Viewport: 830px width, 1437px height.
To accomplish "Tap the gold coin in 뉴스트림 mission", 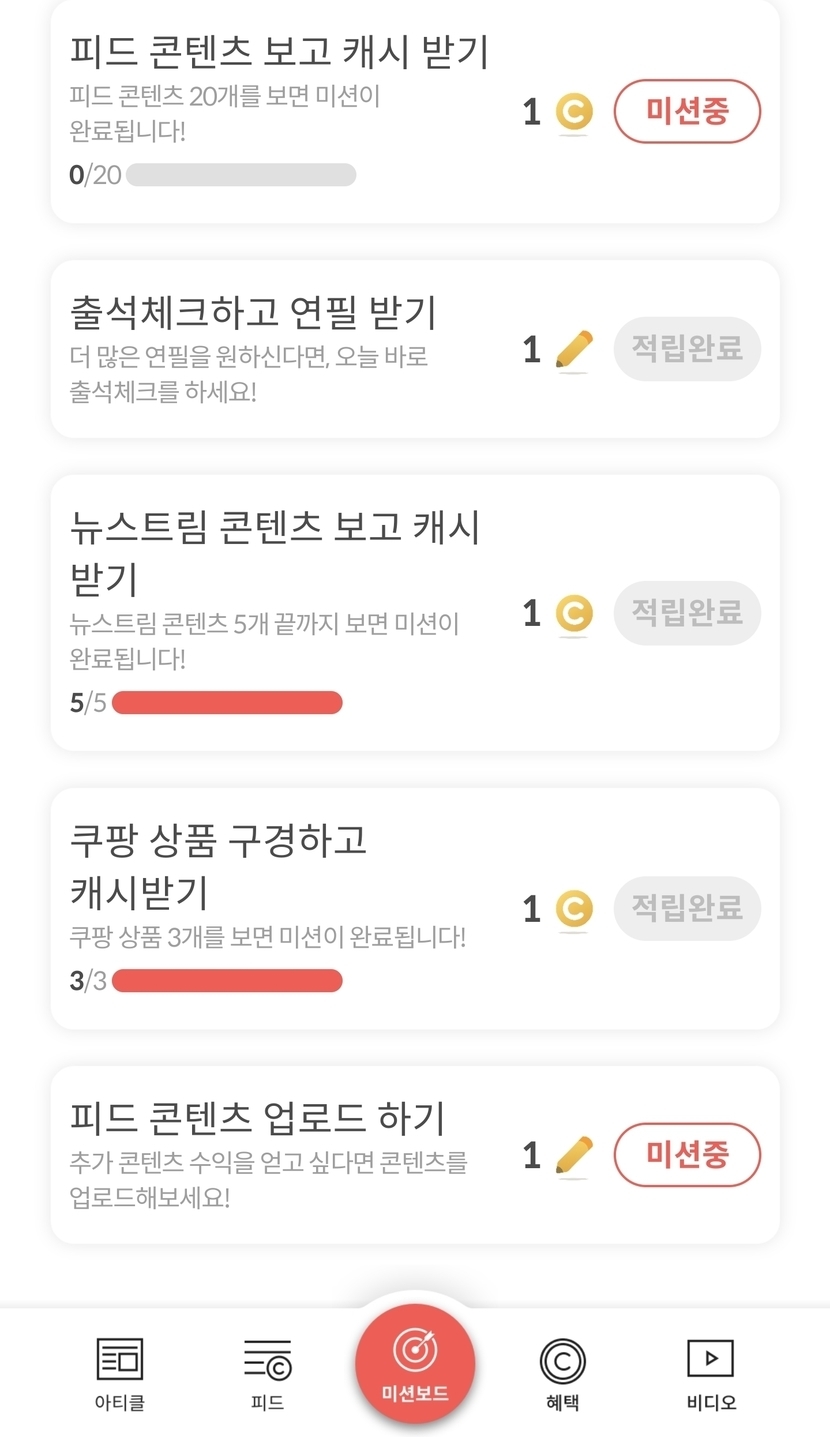I will tap(574, 613).
